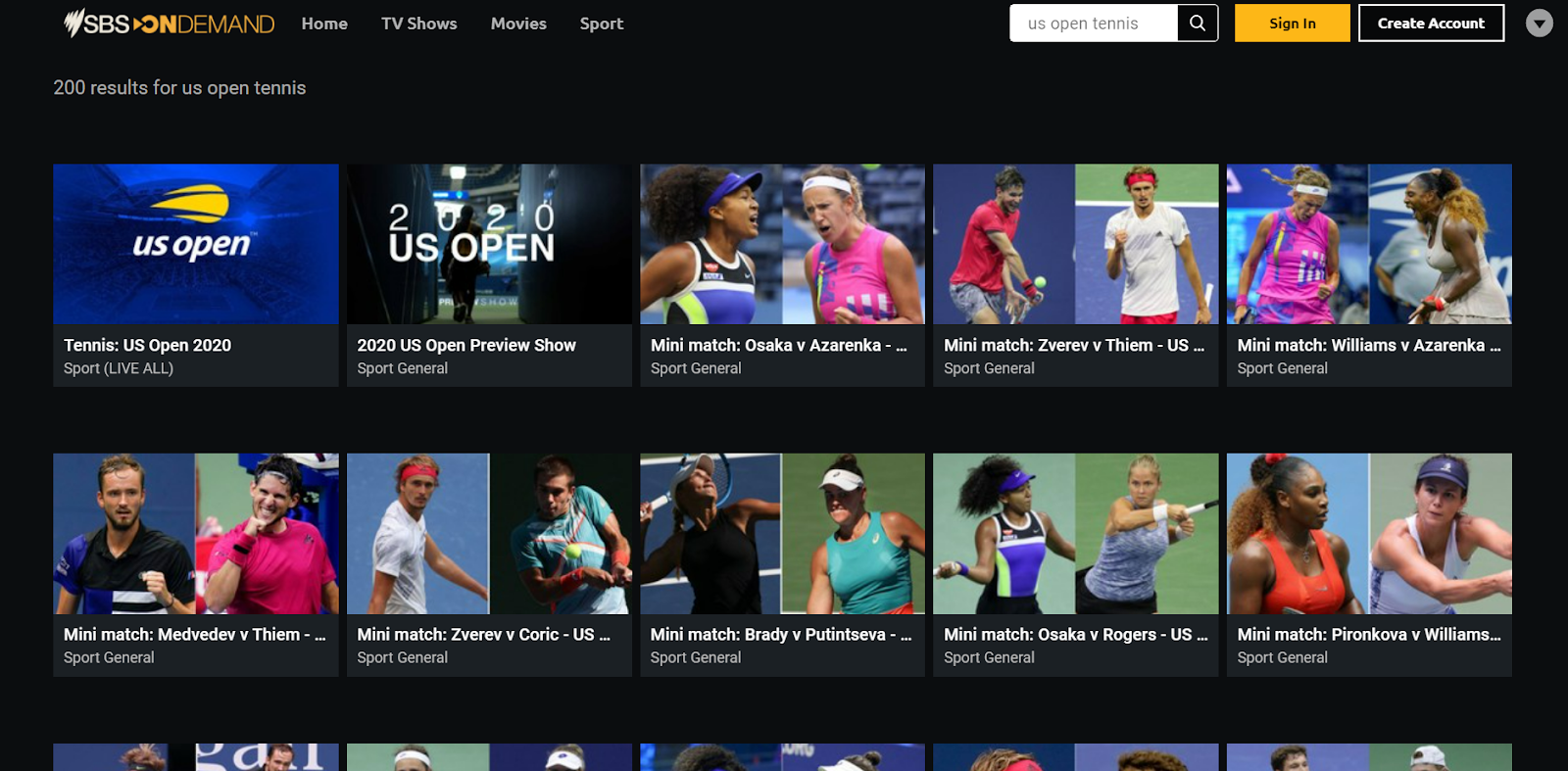Select the 2020 US Open Preview Show thumbnail
Screen dimensions: 1568x771
[x=489, y=244]
